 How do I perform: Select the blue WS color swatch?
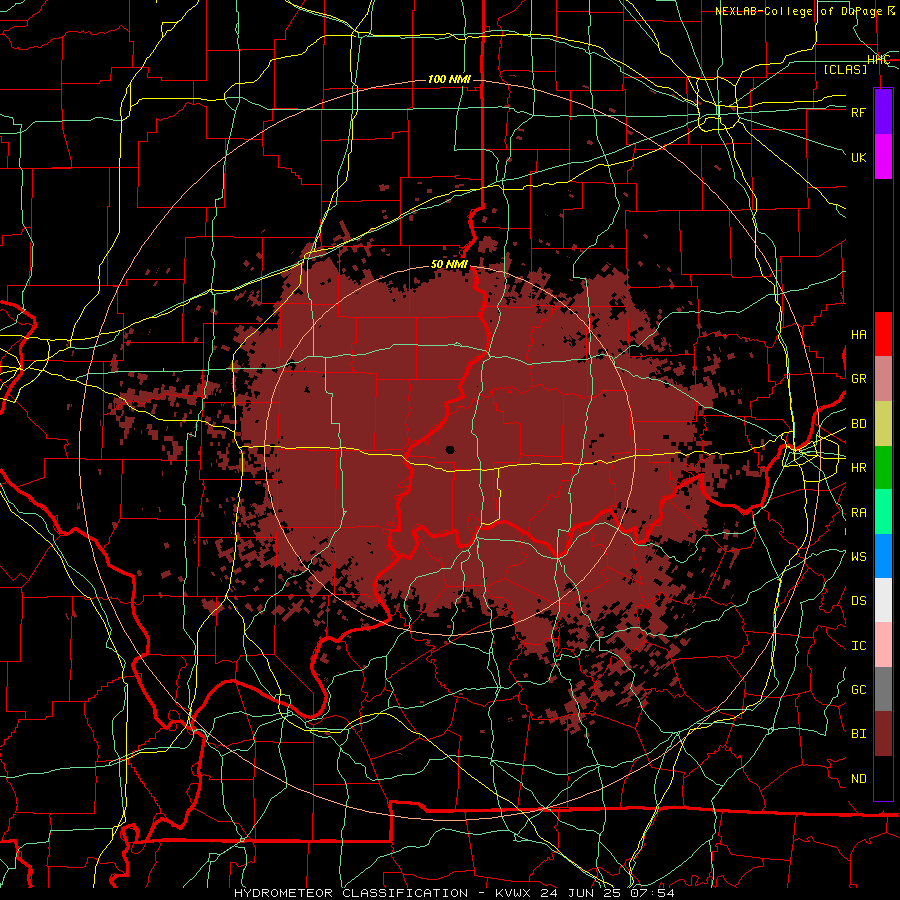pyautogui.click(x=883, y=556)
